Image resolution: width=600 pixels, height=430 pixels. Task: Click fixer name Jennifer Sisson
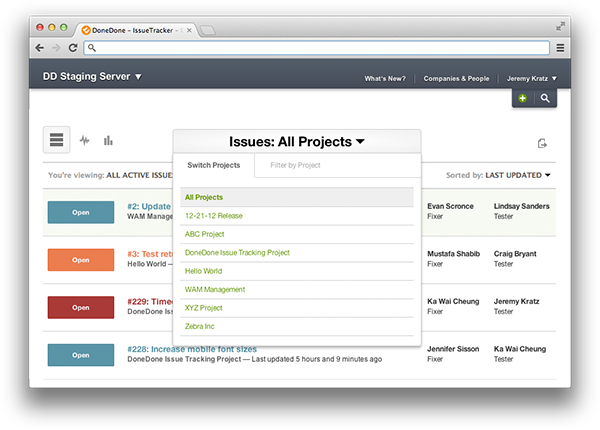[453, 349]
